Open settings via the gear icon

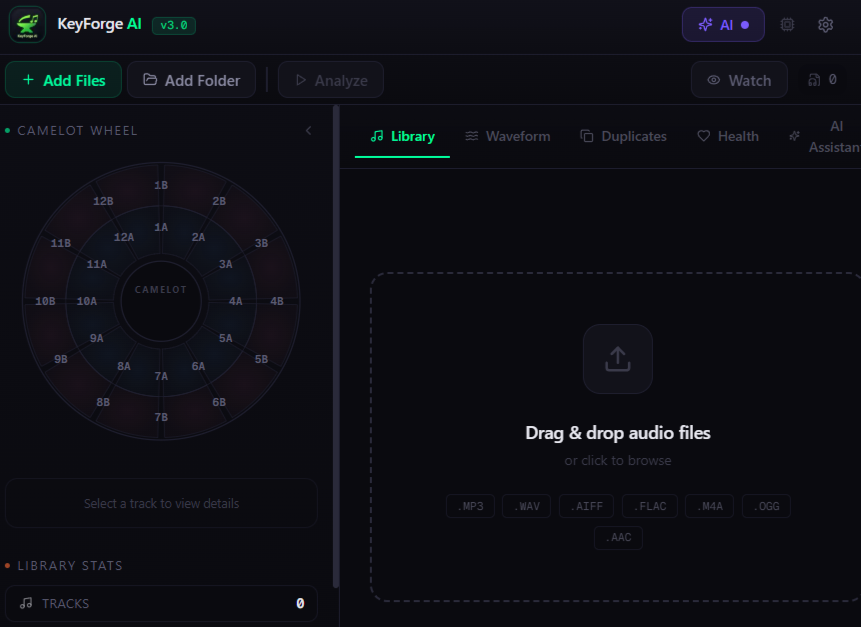pyautogui.click(x=825, y=25)
